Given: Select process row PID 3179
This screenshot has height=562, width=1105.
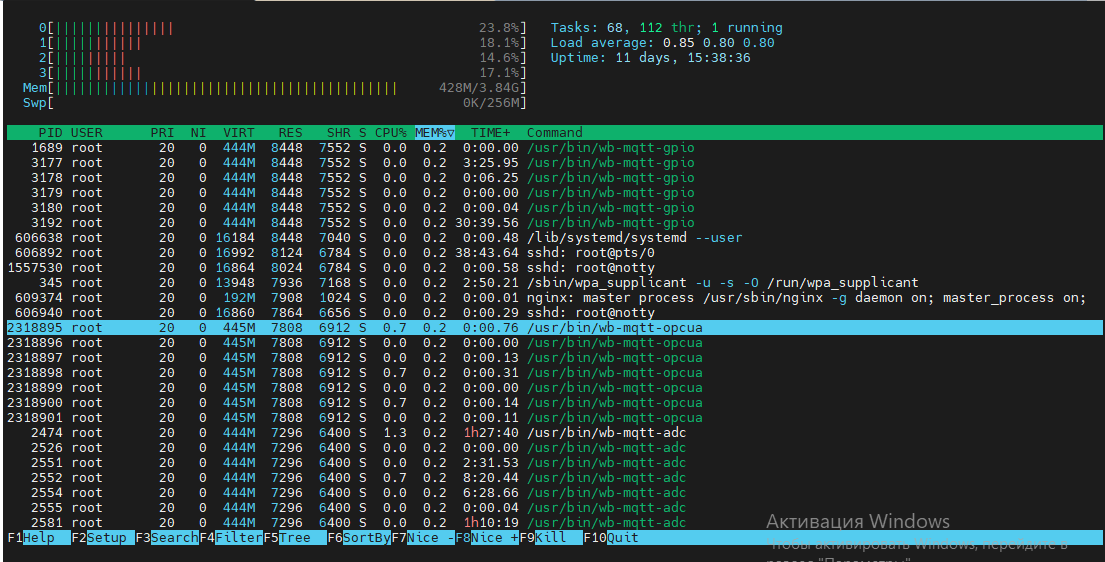Looking at the screenshot, I should [555, 193].
